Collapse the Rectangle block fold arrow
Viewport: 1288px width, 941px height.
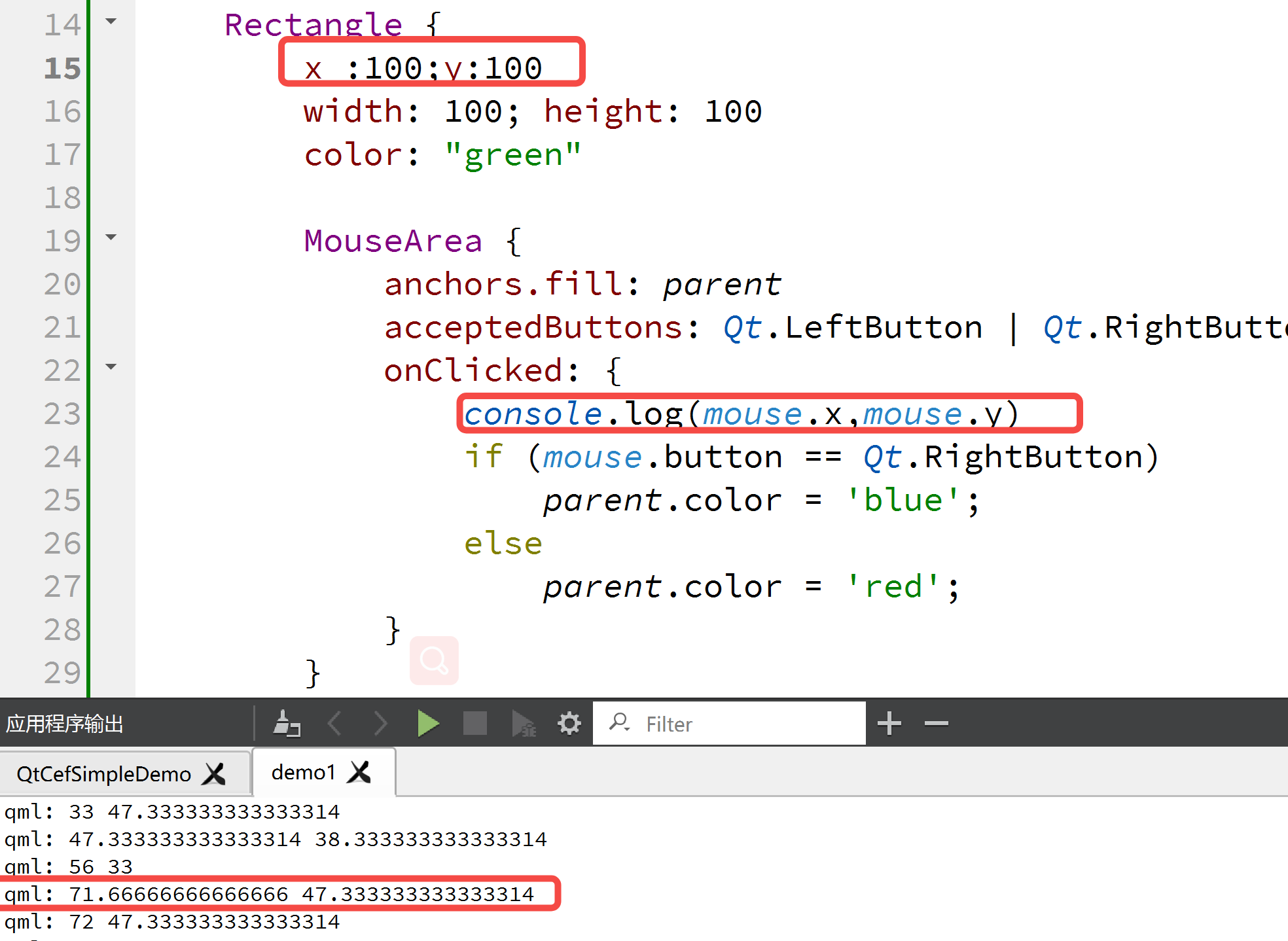coord(111,22)
